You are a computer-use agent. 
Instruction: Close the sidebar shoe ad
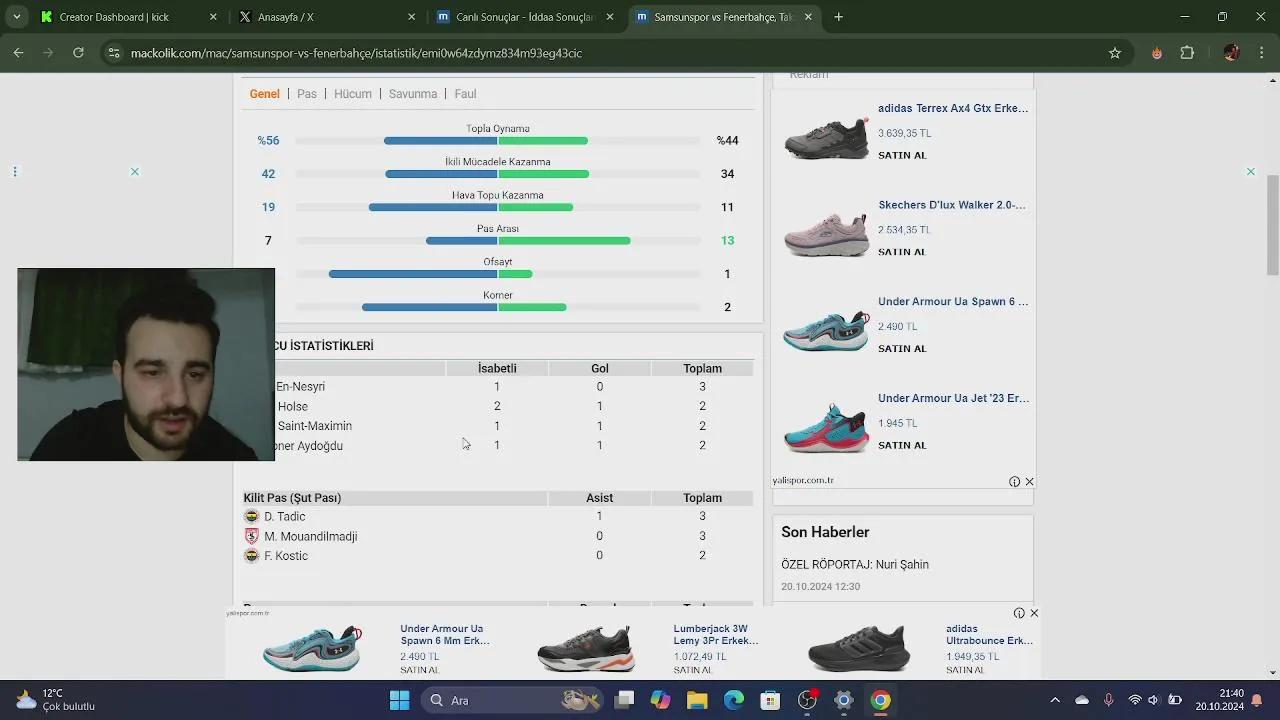click(1029, 482)
